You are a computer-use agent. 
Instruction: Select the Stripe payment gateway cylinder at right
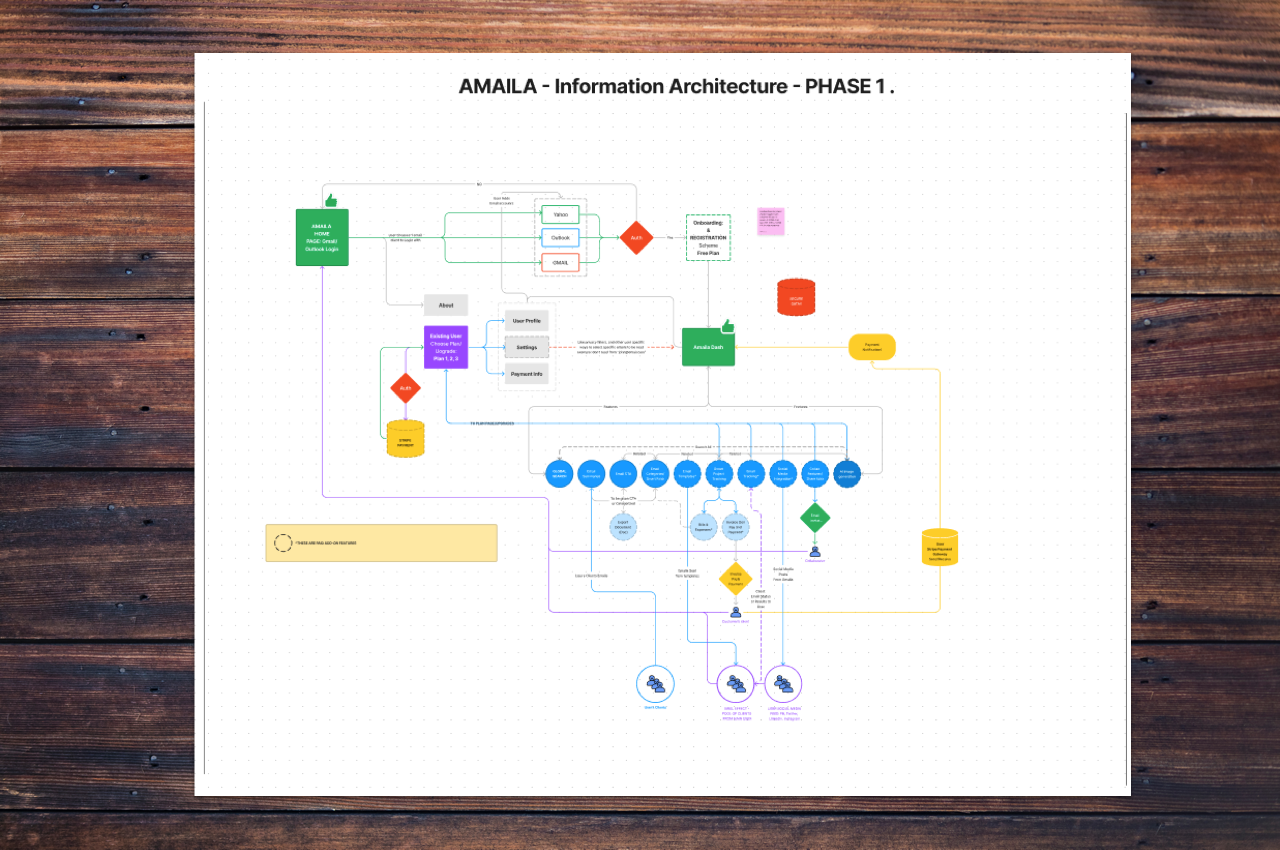(940, 547)
